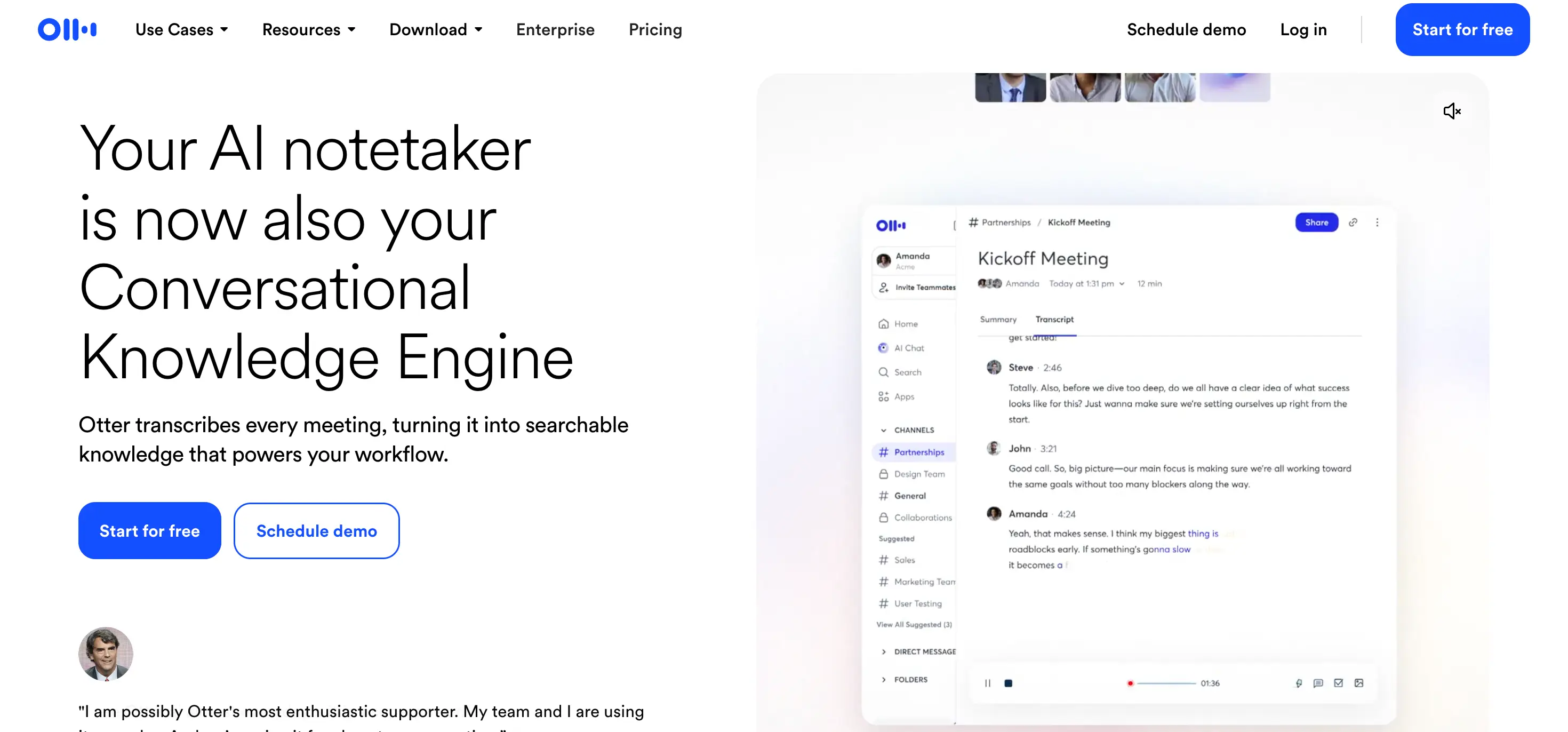Viewport: 1568px width, 732px height.
Task: Click the copy link icon beside Share
Action: [x=1353, y=222]
